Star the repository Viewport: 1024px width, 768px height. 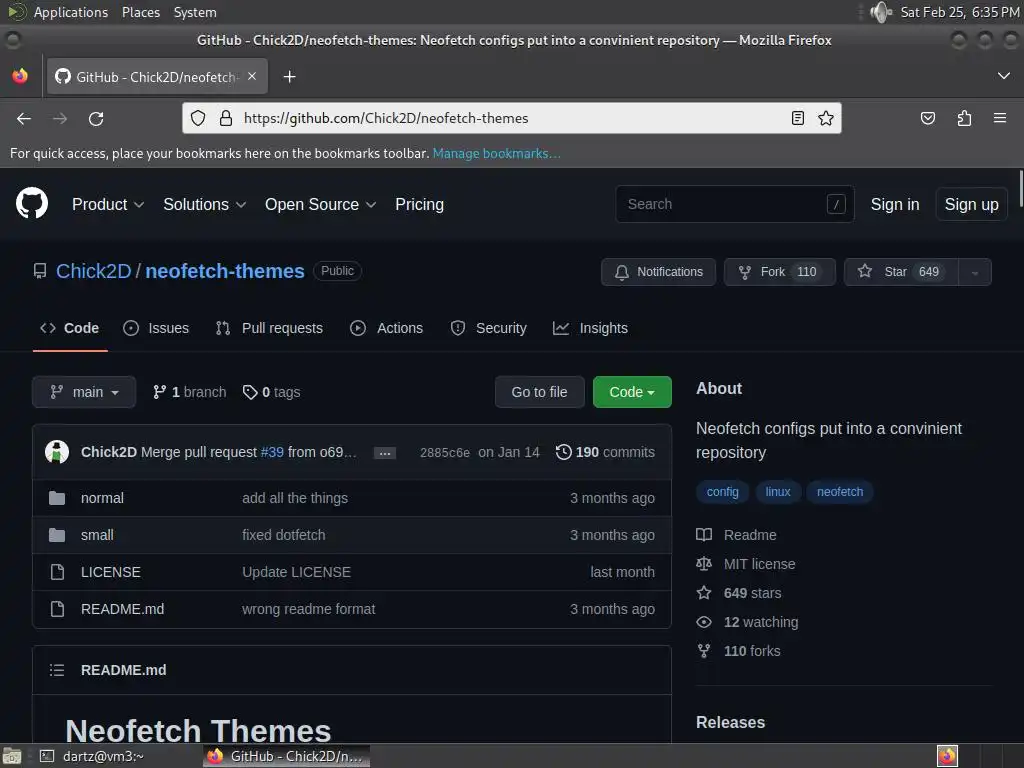coord(901,272)
